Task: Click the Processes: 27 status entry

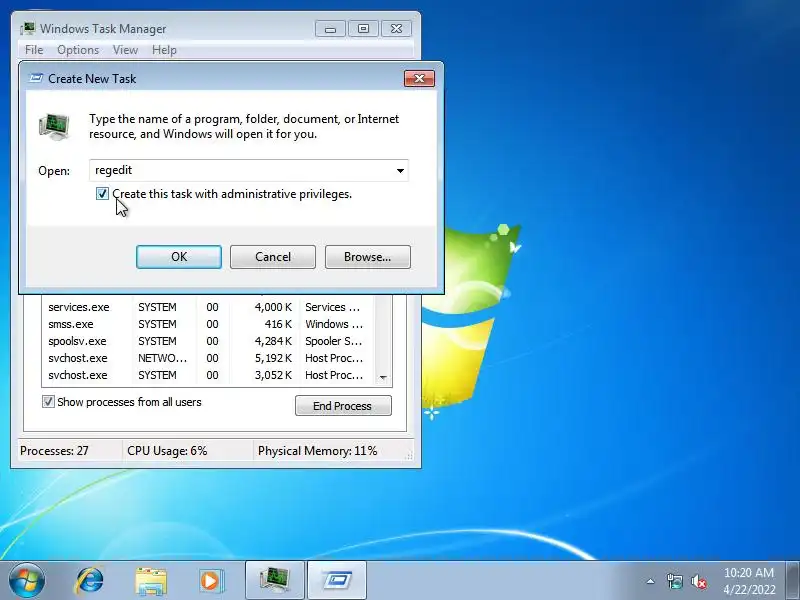Action: tap(54, 451)
